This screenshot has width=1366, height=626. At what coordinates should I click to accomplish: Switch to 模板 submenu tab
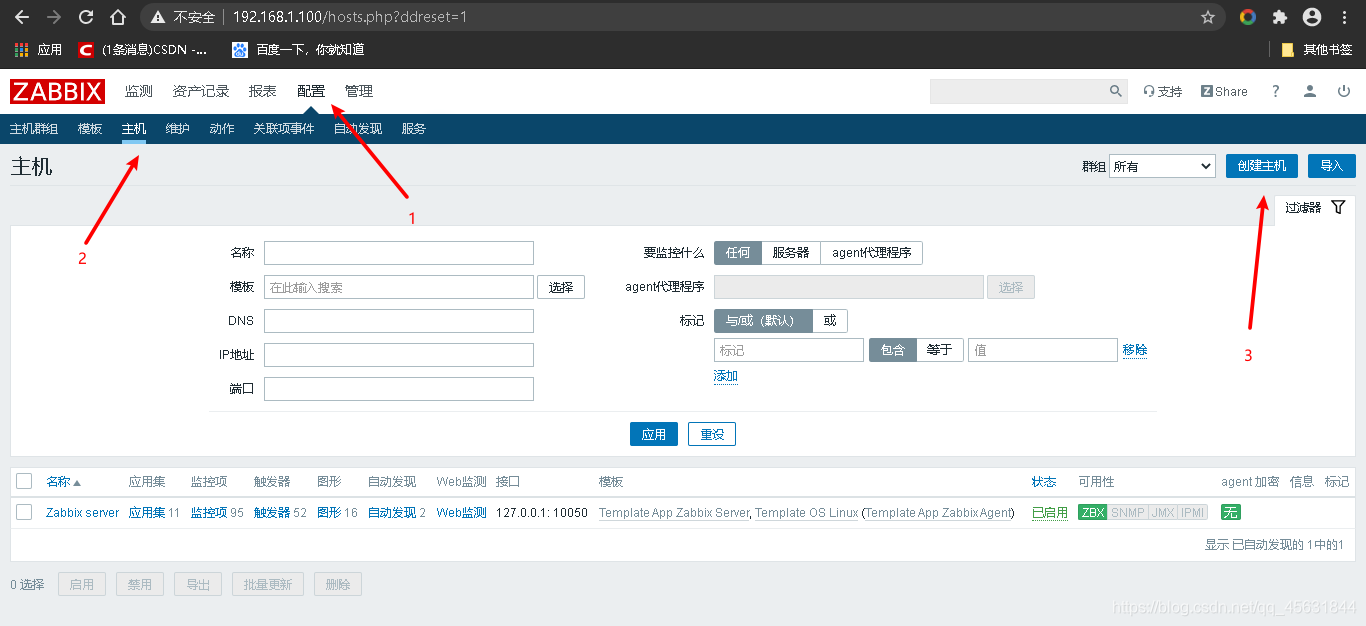[x=90, y=129]
